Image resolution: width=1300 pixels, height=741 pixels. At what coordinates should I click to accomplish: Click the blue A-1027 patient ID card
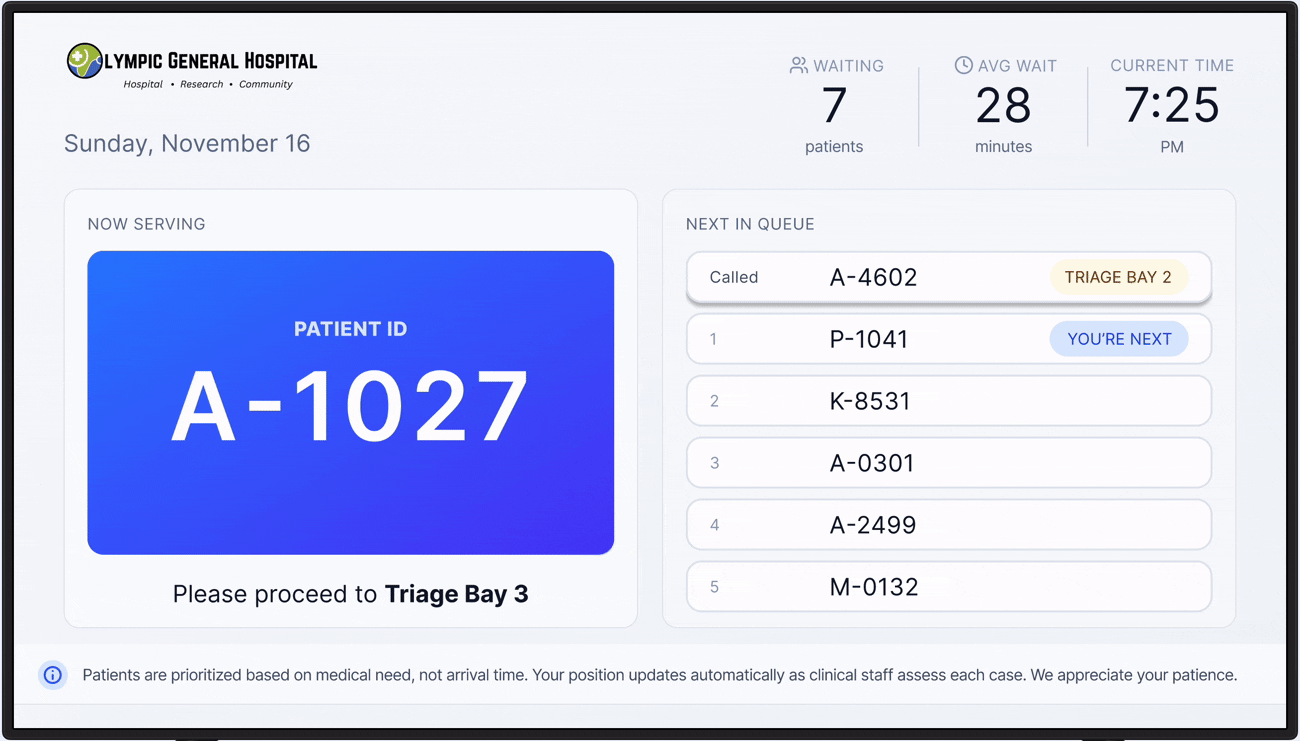[350, 402]
